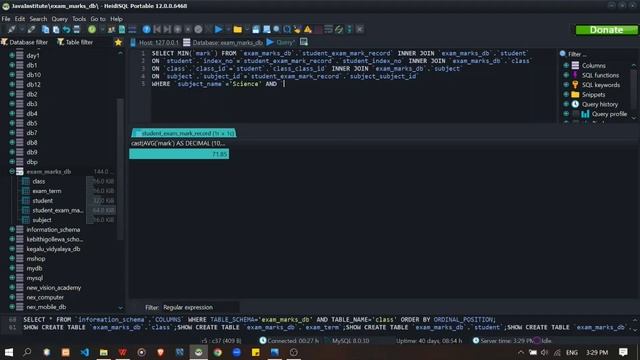Click the Replace text icon

(x=287, y=29)
